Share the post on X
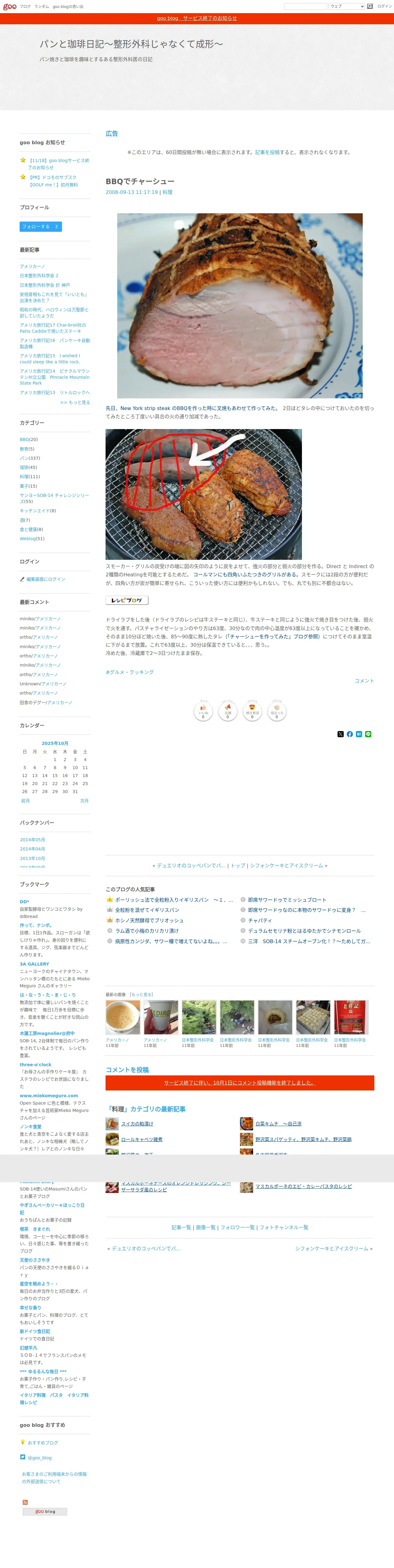The width and height of the screenshot is (394, 1568). pyautogui.click(x=340, y=734)
